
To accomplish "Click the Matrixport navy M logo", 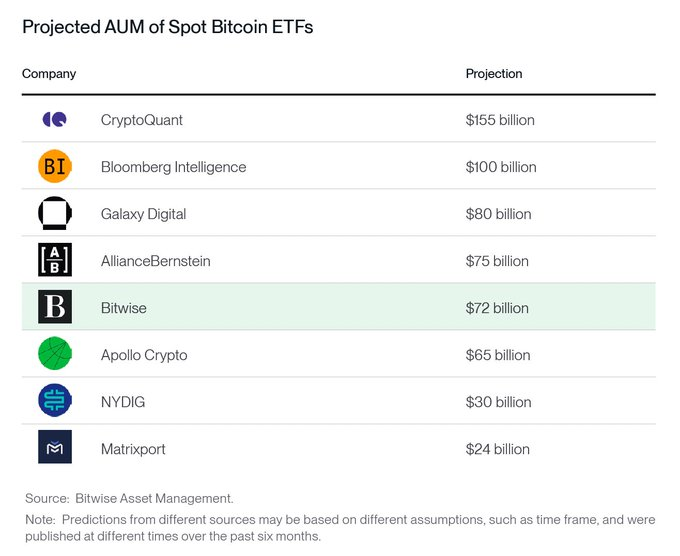I will (x=55, y=447).
